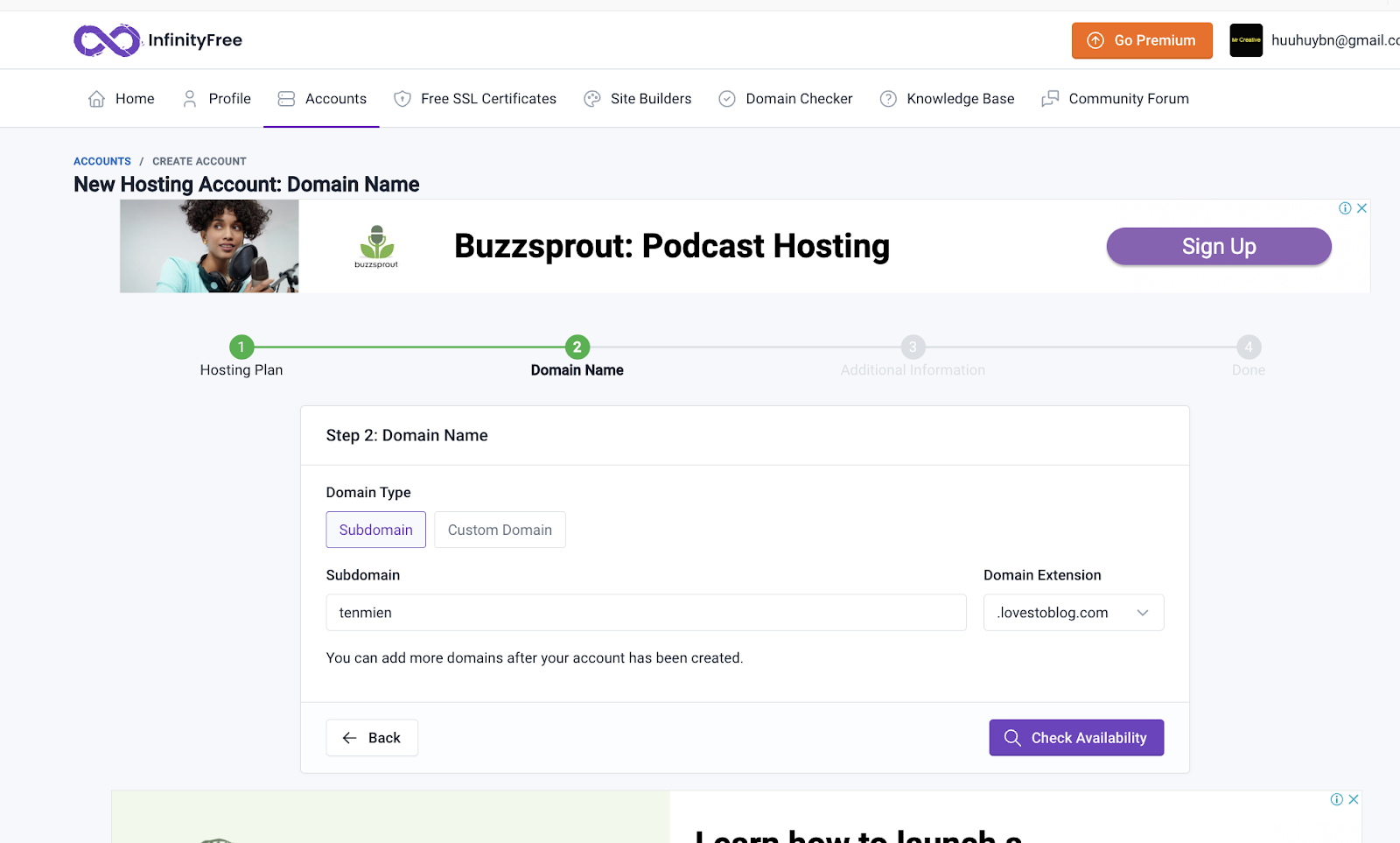Open the Knowledge Base link
The width and height of the screenshot is (1400, 843).
pyautogui.click(x=947, y=99)
